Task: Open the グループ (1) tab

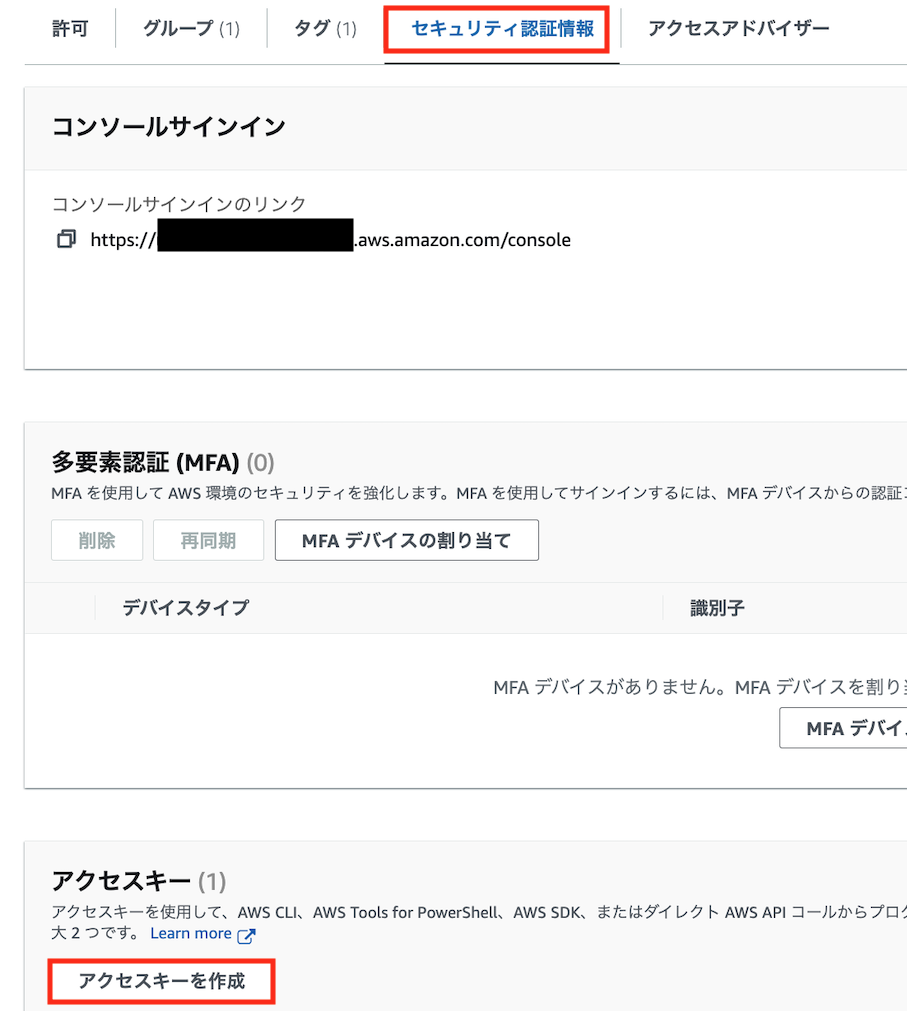Action: [x=190, y=29]
